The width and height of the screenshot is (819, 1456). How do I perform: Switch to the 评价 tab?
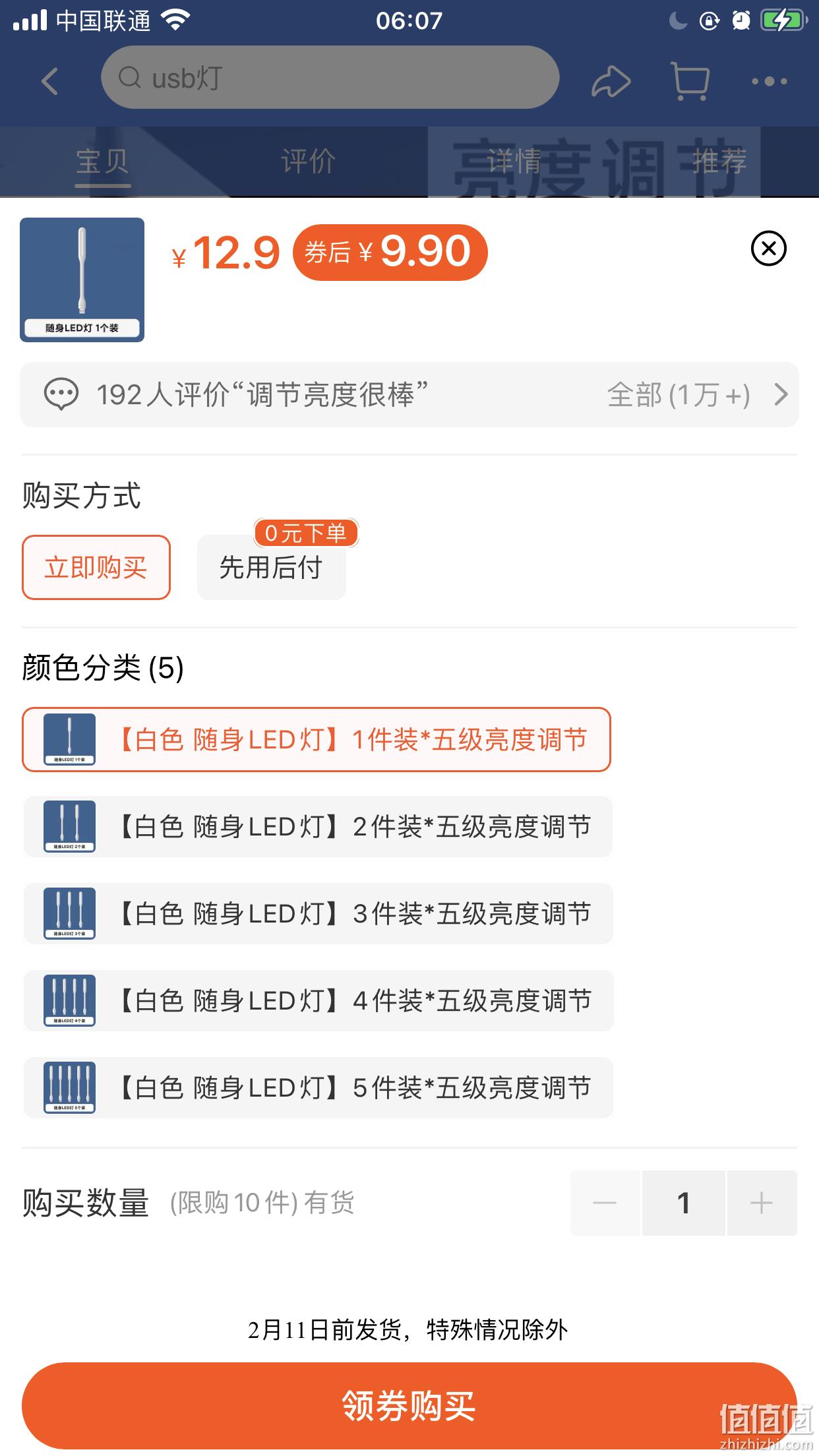(x=308, y=161)
